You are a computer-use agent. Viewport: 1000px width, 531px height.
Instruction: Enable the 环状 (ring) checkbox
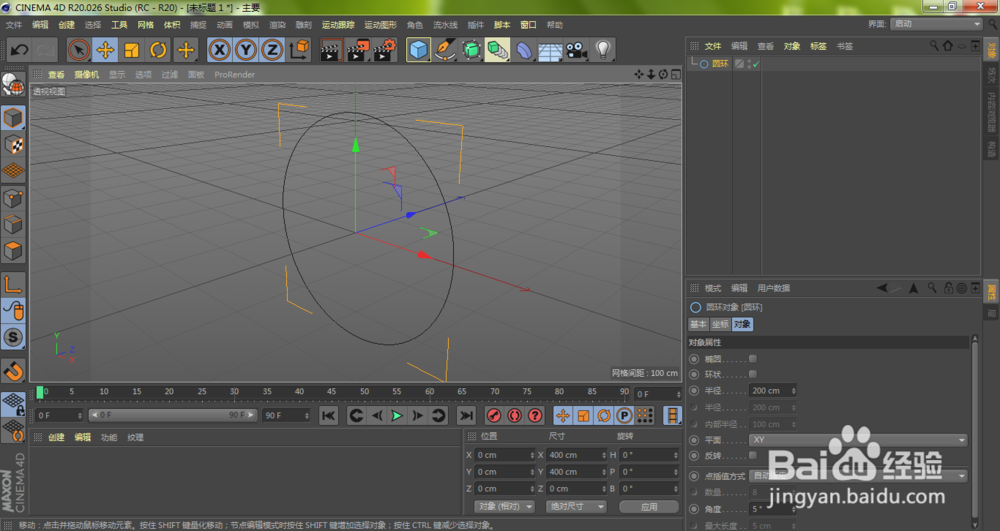tap(753, 374)
